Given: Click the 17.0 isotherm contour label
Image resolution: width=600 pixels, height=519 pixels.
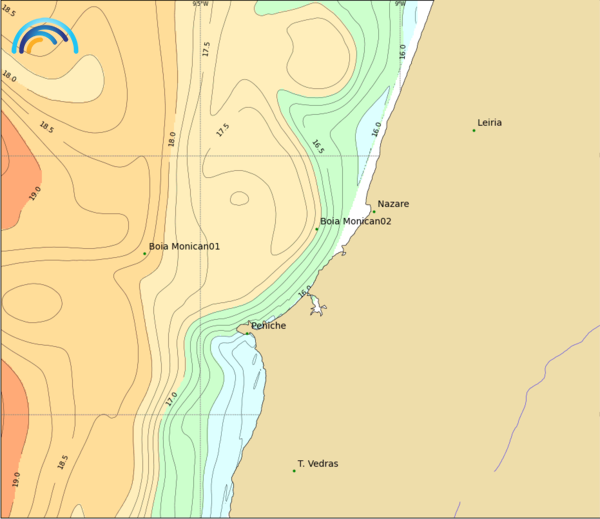Looking at the screenshot, I should 172,399.
